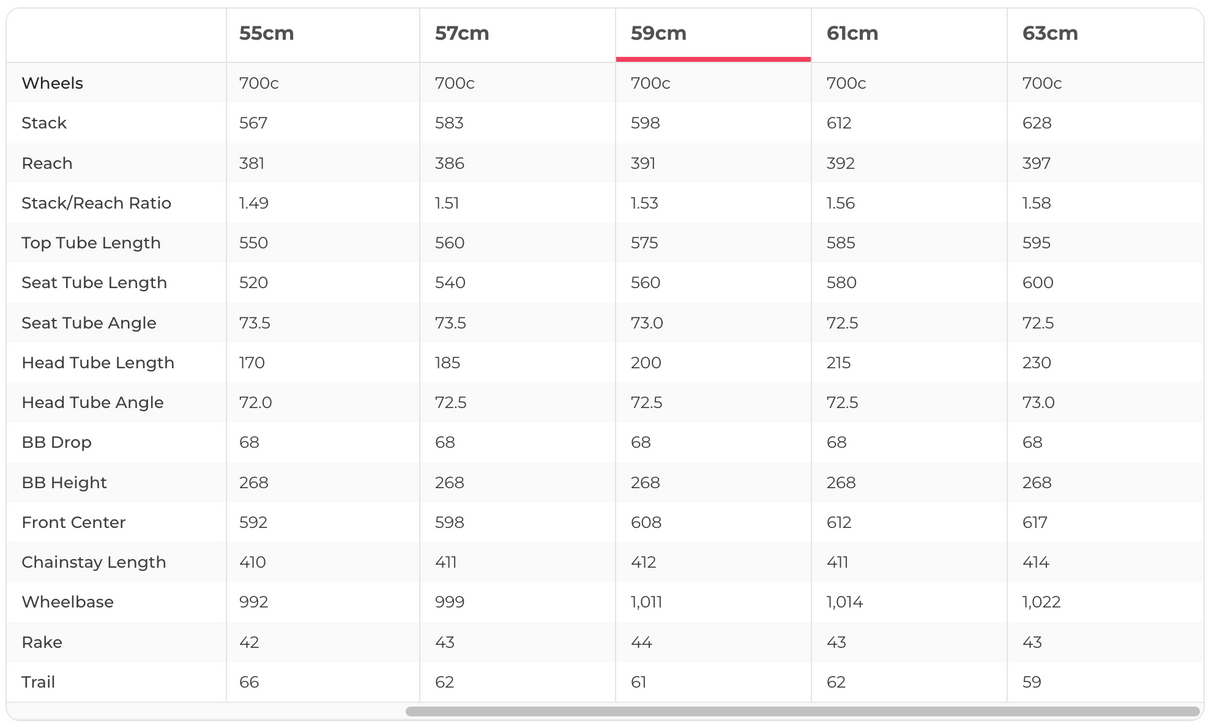Click the Trail row label
This screenshot has height=728, width=1214.
(38, 682)
